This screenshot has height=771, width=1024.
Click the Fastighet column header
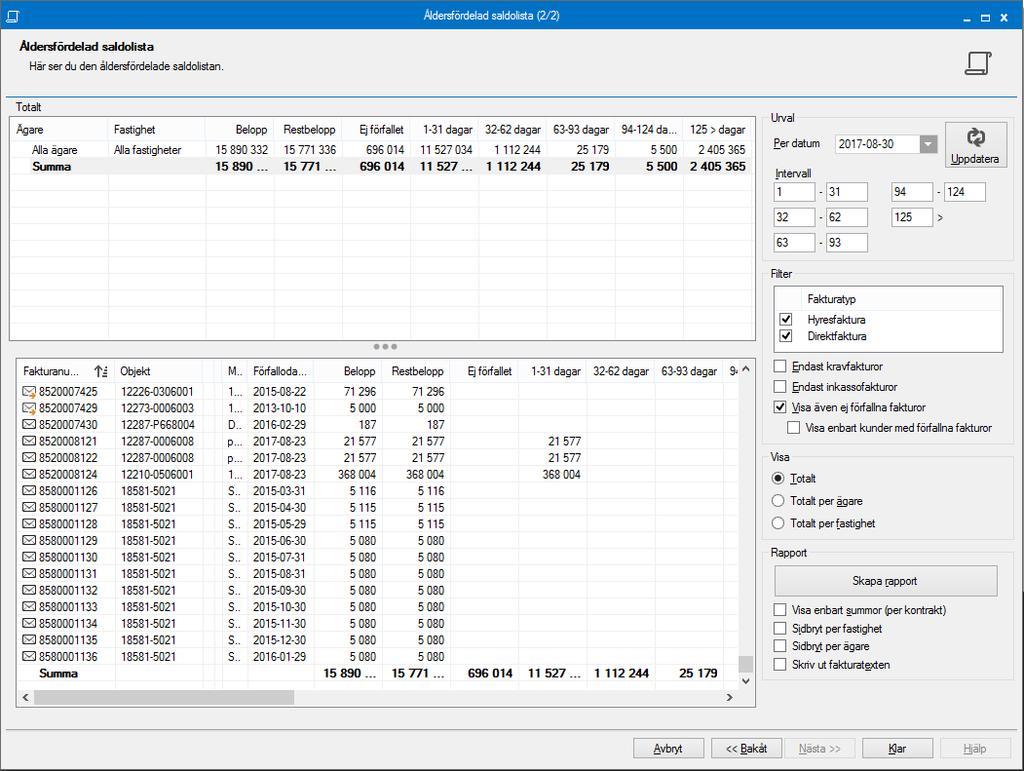pyautogui.click(x=157, y=130)
